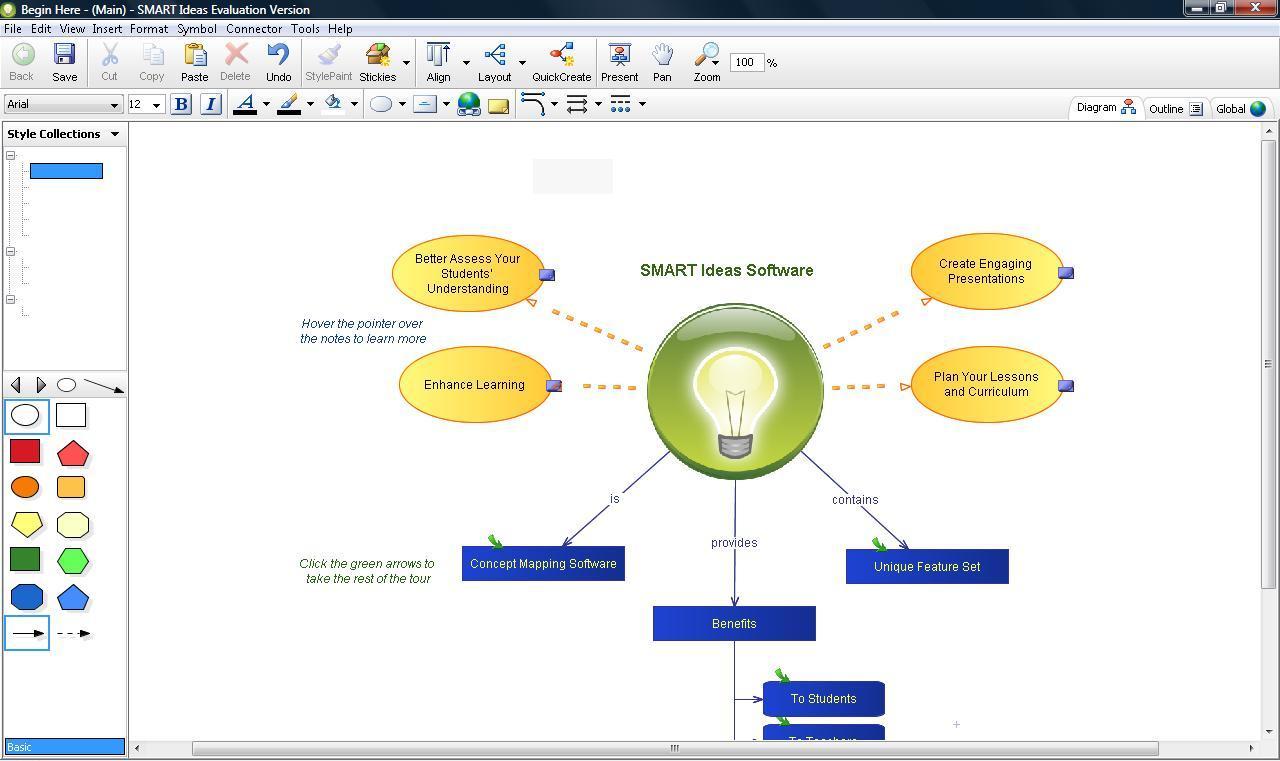Open the Stickies tool
Image resolution: width=1280 pixels, height=761 pixels.
pyautogui.click(x=378, y=62)
